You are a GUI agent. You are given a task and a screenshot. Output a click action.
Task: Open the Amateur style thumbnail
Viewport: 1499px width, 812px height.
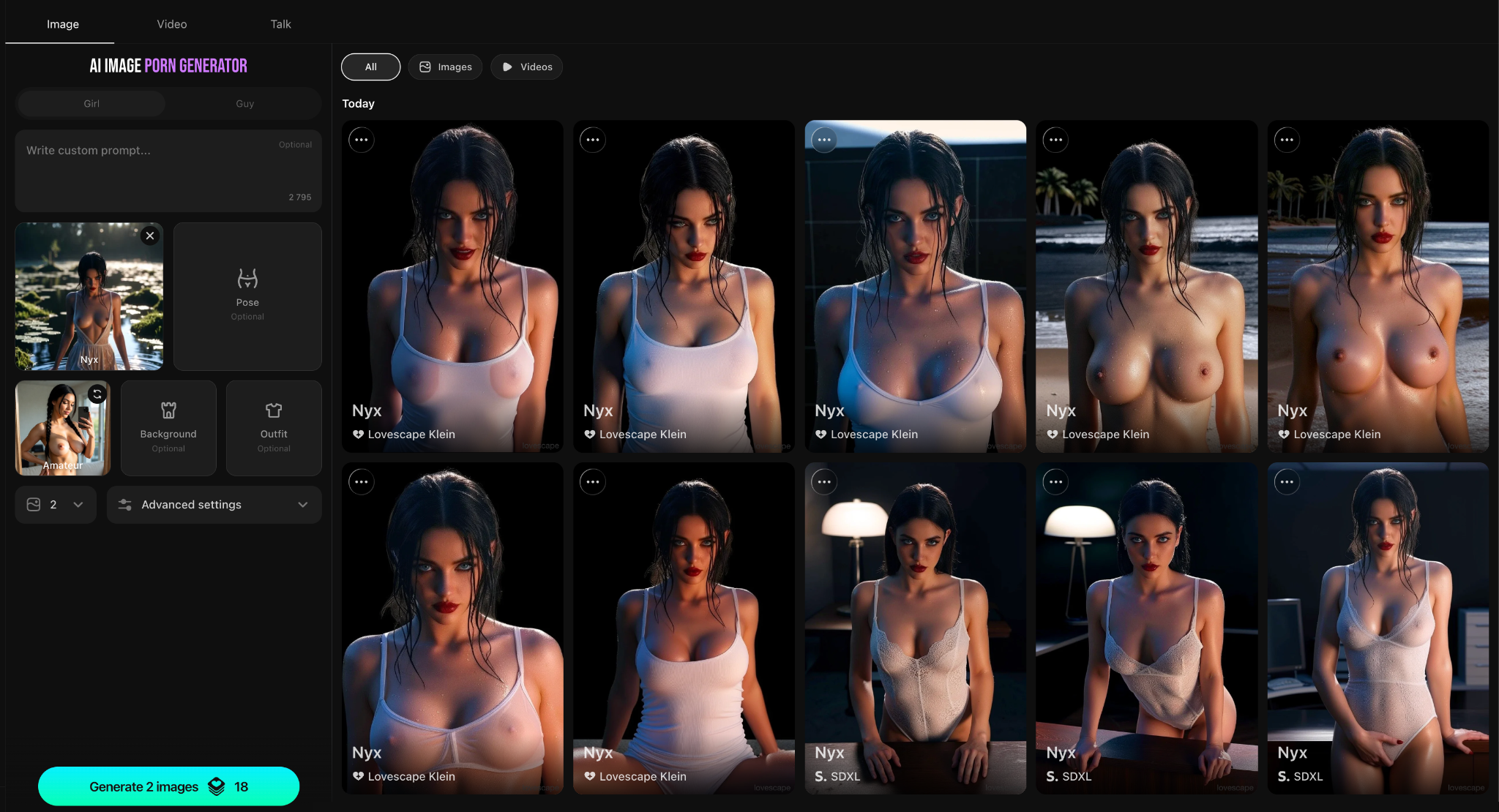[x=63, y=428]
